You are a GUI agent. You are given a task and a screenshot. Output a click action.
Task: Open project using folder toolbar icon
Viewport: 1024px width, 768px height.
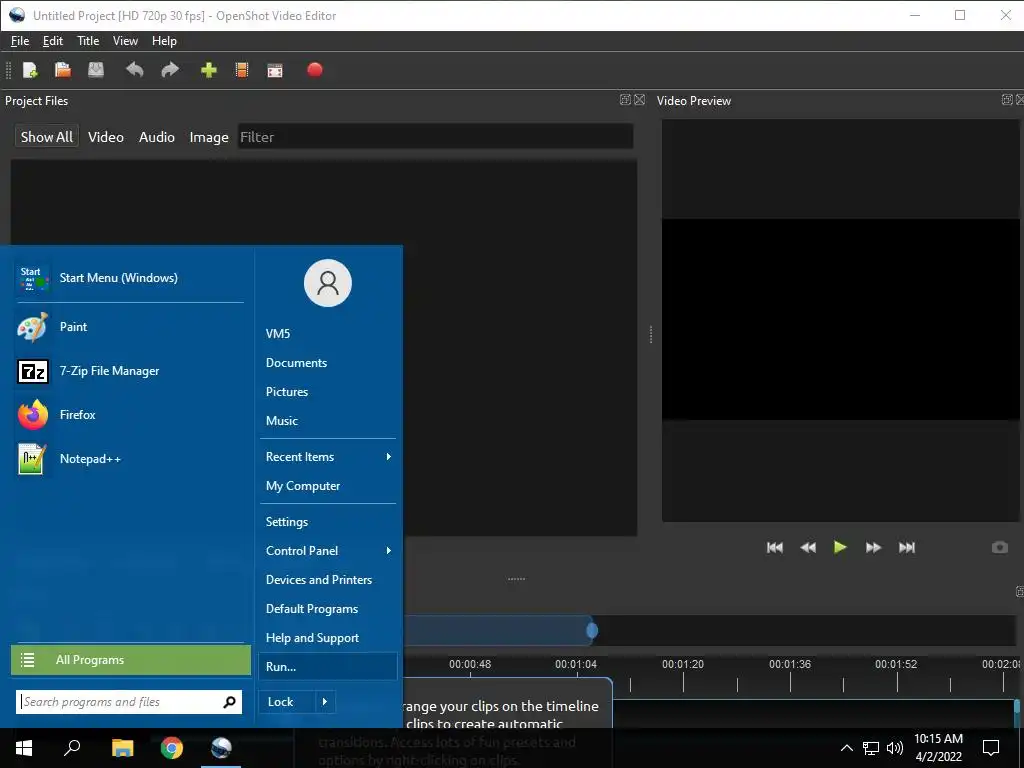[63, 70]
